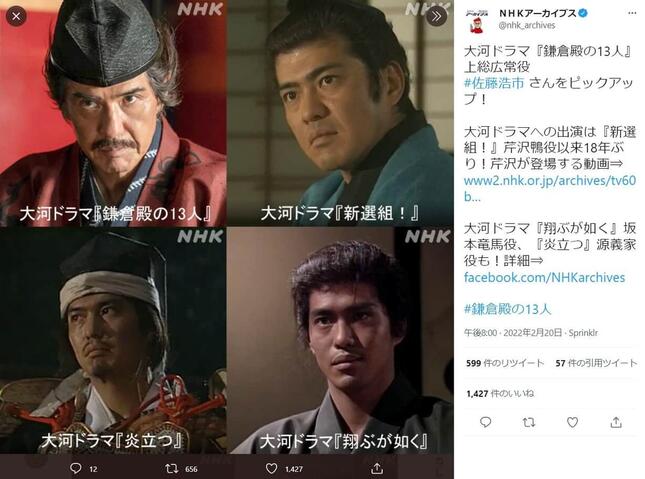The image size is (645, 479).
Task: Open the www2.nhk.or.jp archives link
Action: [550, 188]
